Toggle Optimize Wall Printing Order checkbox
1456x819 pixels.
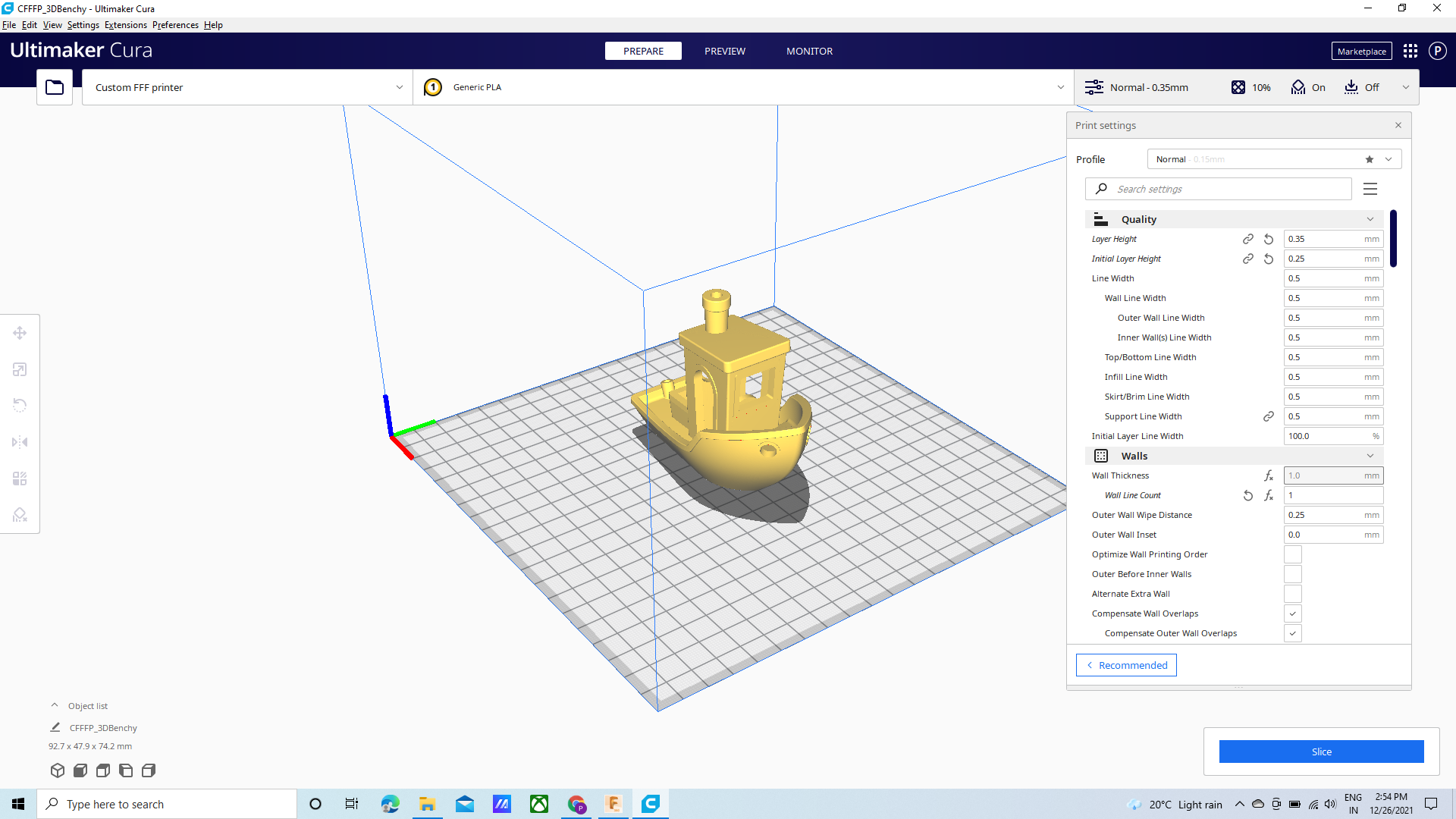(x=1293, y=554)
